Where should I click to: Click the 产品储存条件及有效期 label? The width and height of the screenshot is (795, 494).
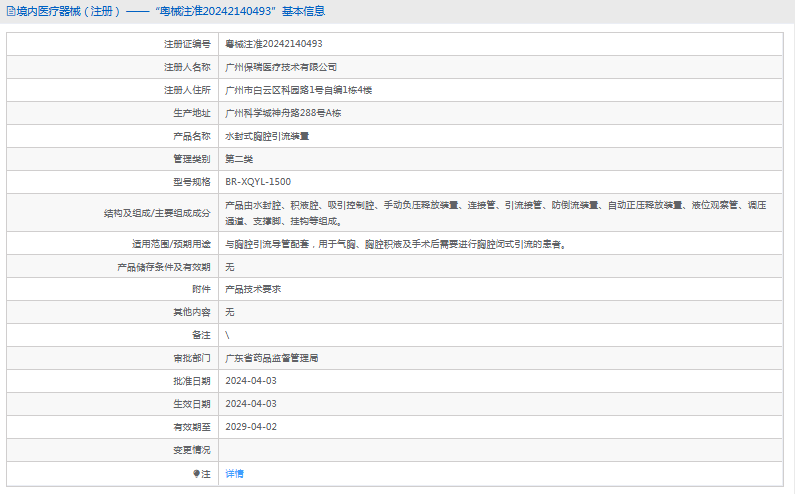tap(163, 267)
